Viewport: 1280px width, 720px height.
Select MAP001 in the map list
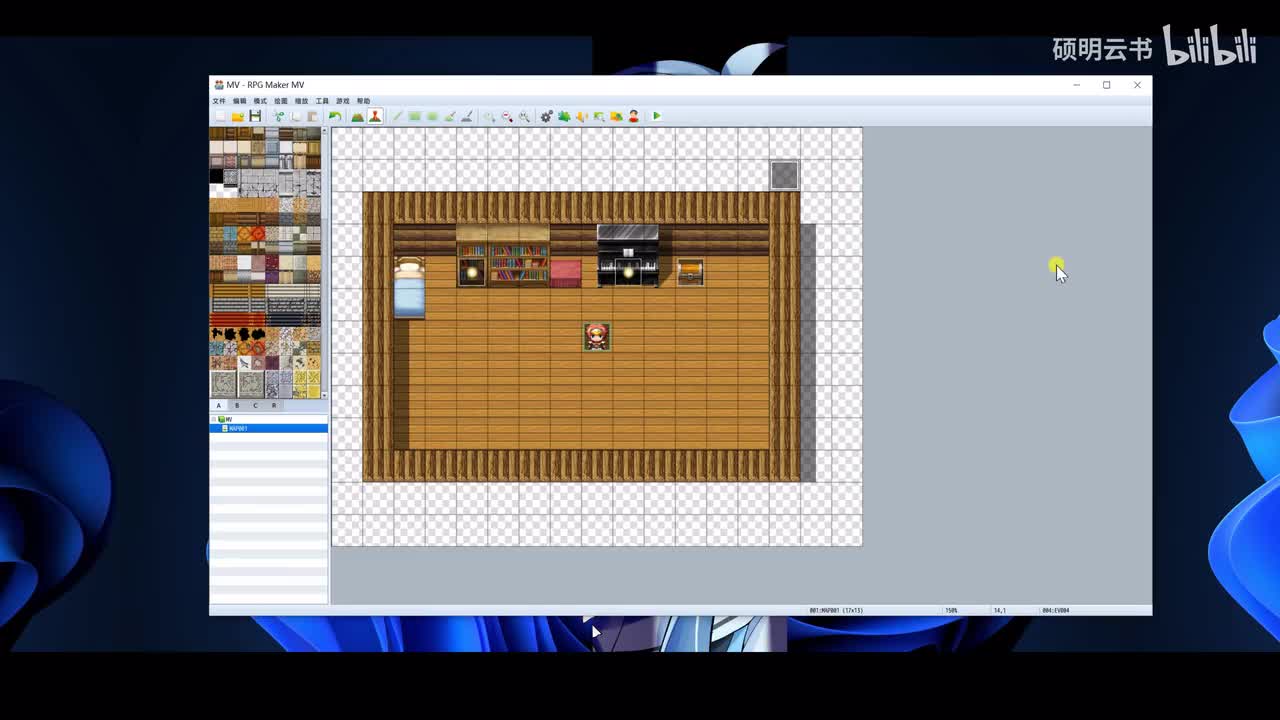268,428
